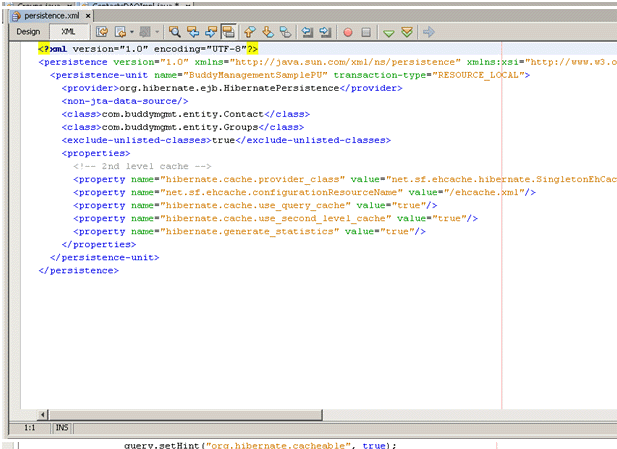The width and height of the screenshot is (617, 449).
Task: Shift line right icon
Action: pos(325,32)
